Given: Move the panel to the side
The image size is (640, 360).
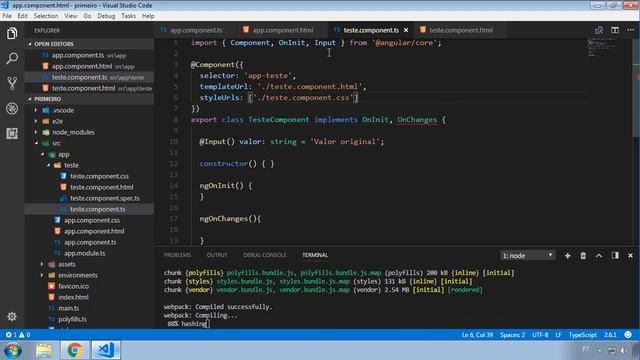Looking at the screenshot, I should [615, 256].
